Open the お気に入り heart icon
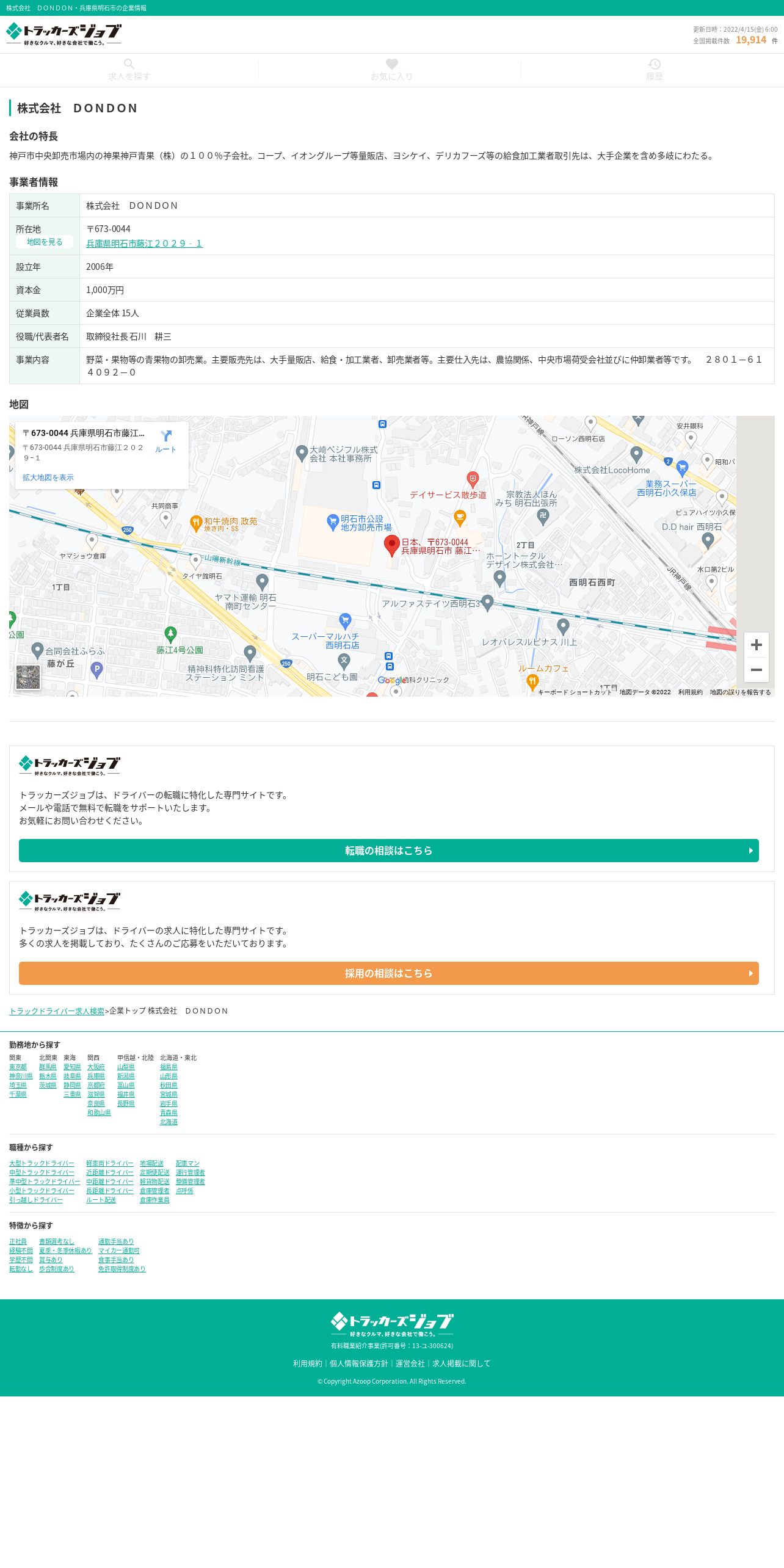Viewport: 784px width, 1568px height. (x=392, y=64)
